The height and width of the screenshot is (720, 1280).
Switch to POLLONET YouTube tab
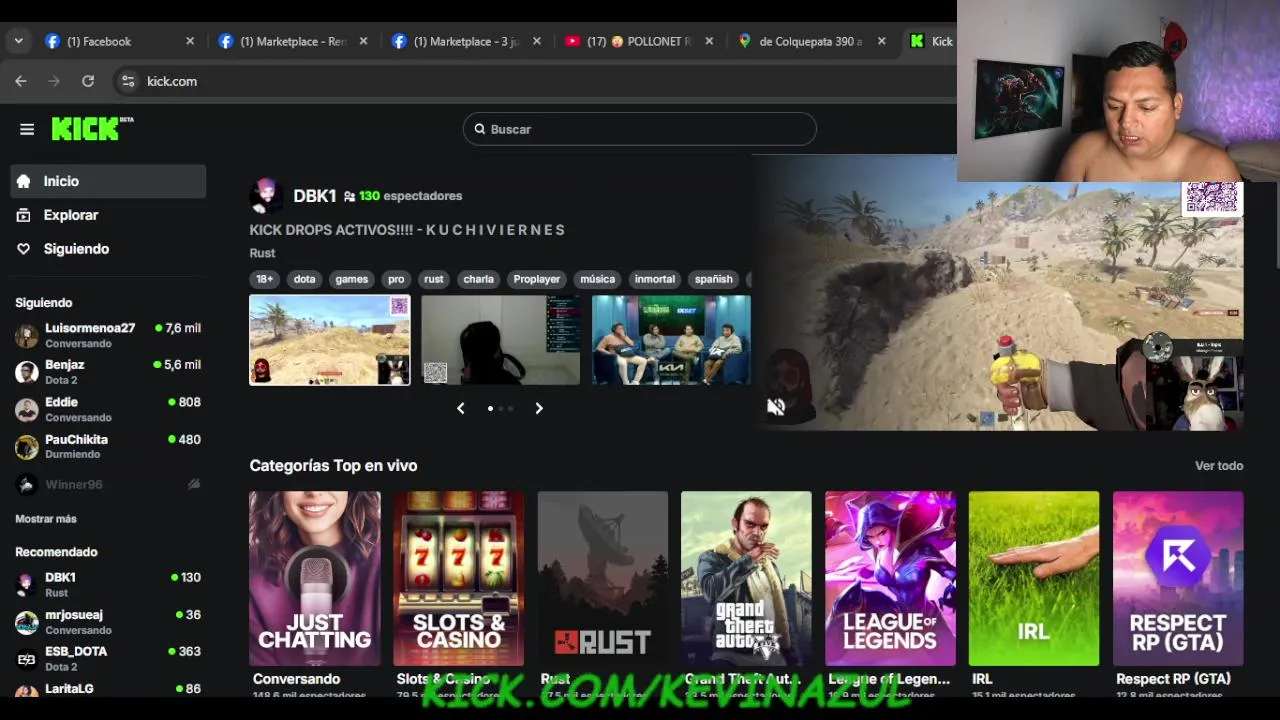pos(639,41)
